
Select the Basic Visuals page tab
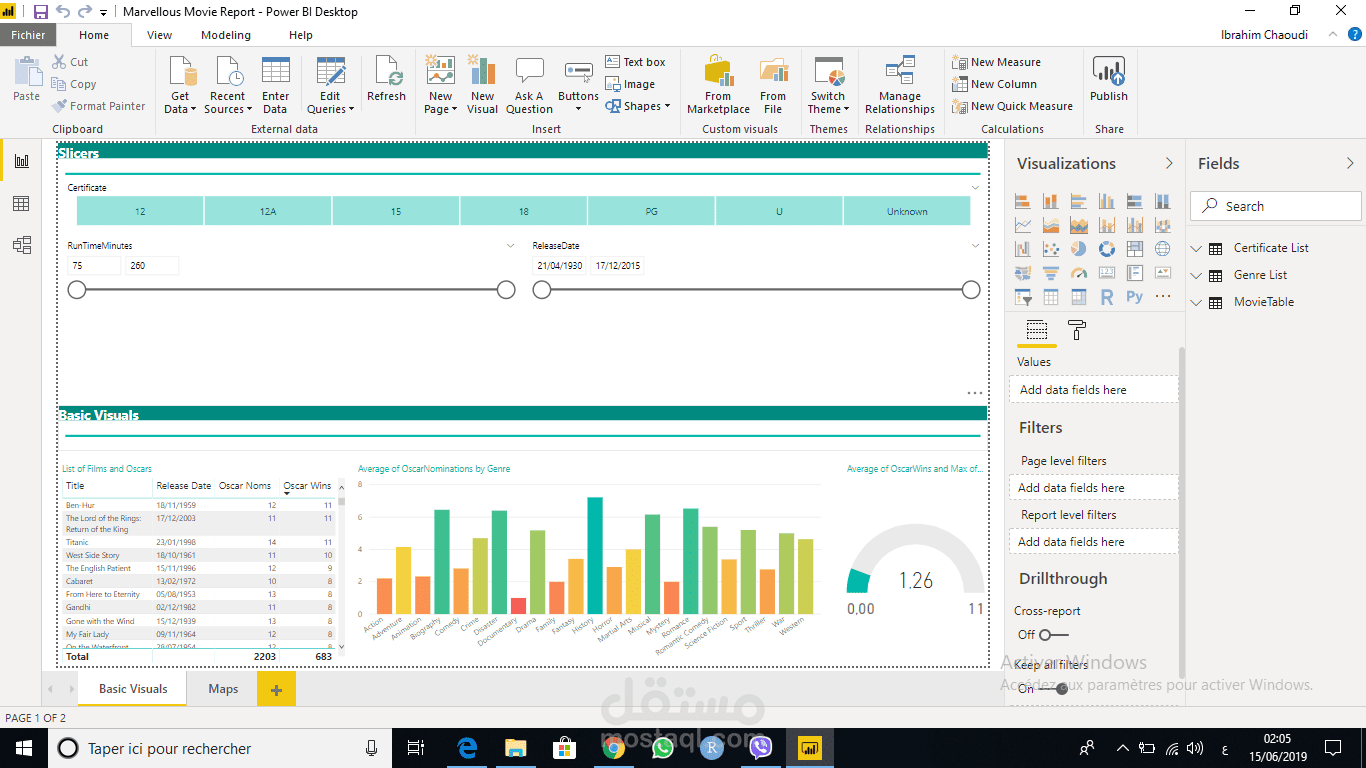coord(133,689)
